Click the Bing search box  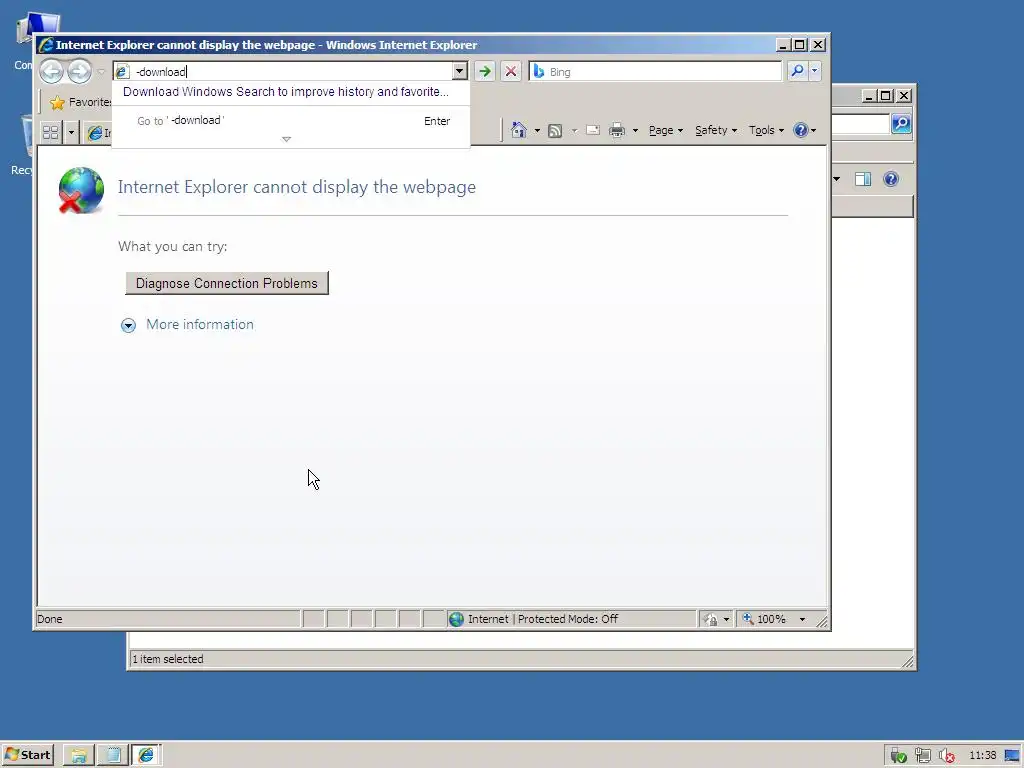pyautogui.click(x=655, y=71)
